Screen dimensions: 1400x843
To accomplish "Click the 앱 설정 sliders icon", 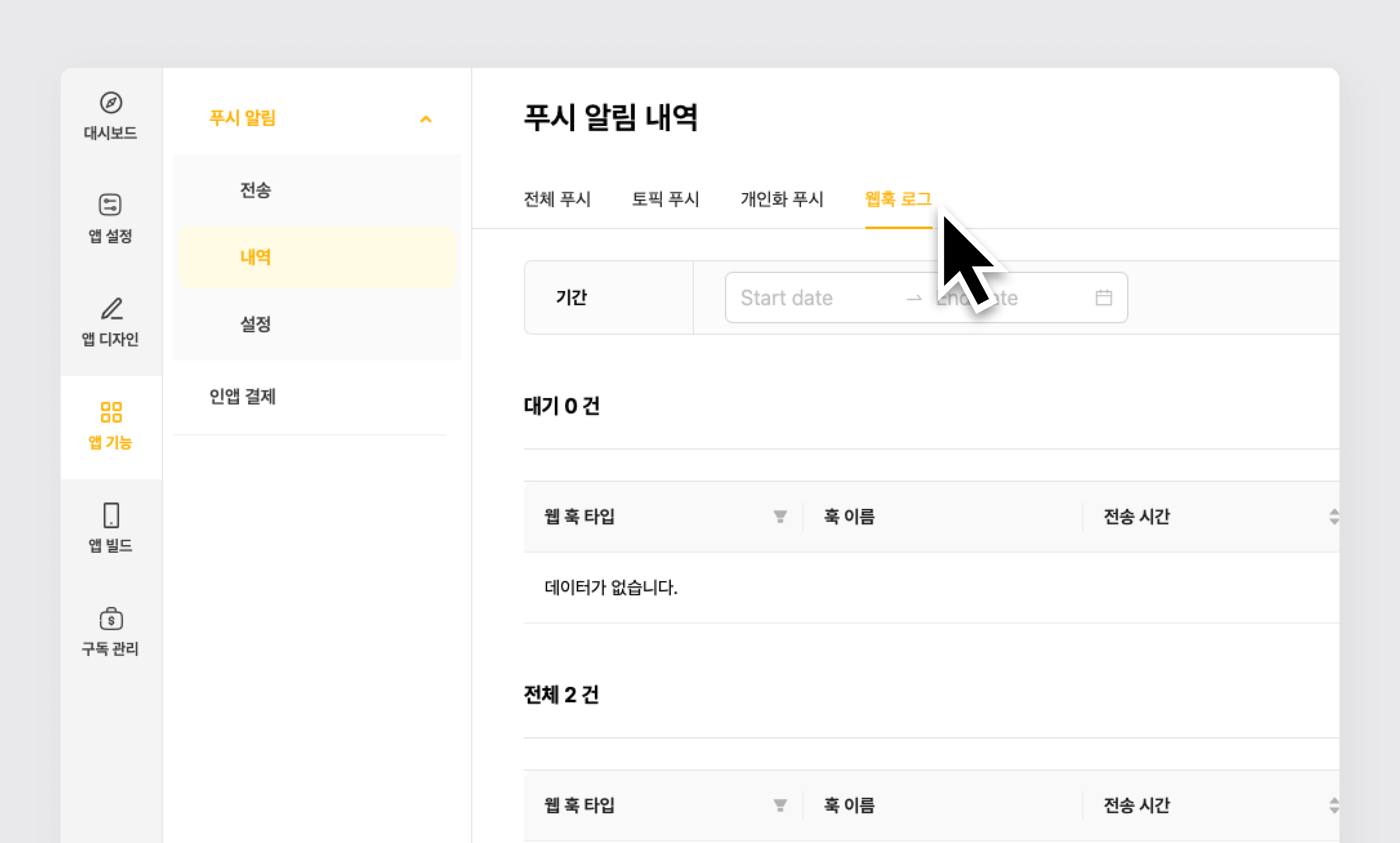I will pos(111,205).
